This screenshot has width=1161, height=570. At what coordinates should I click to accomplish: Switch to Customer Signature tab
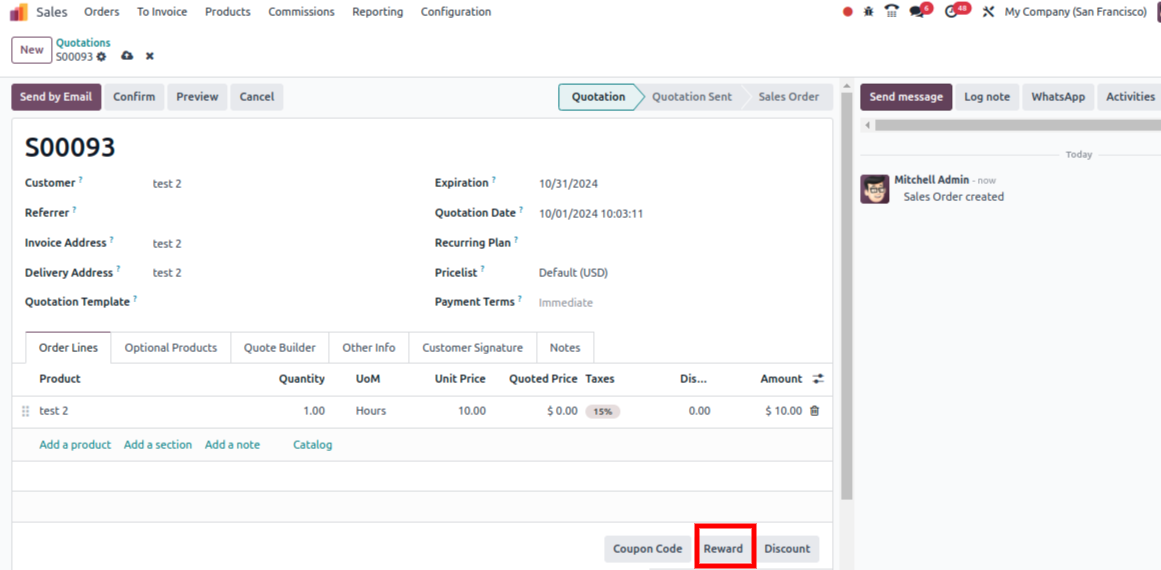point(472,348)
